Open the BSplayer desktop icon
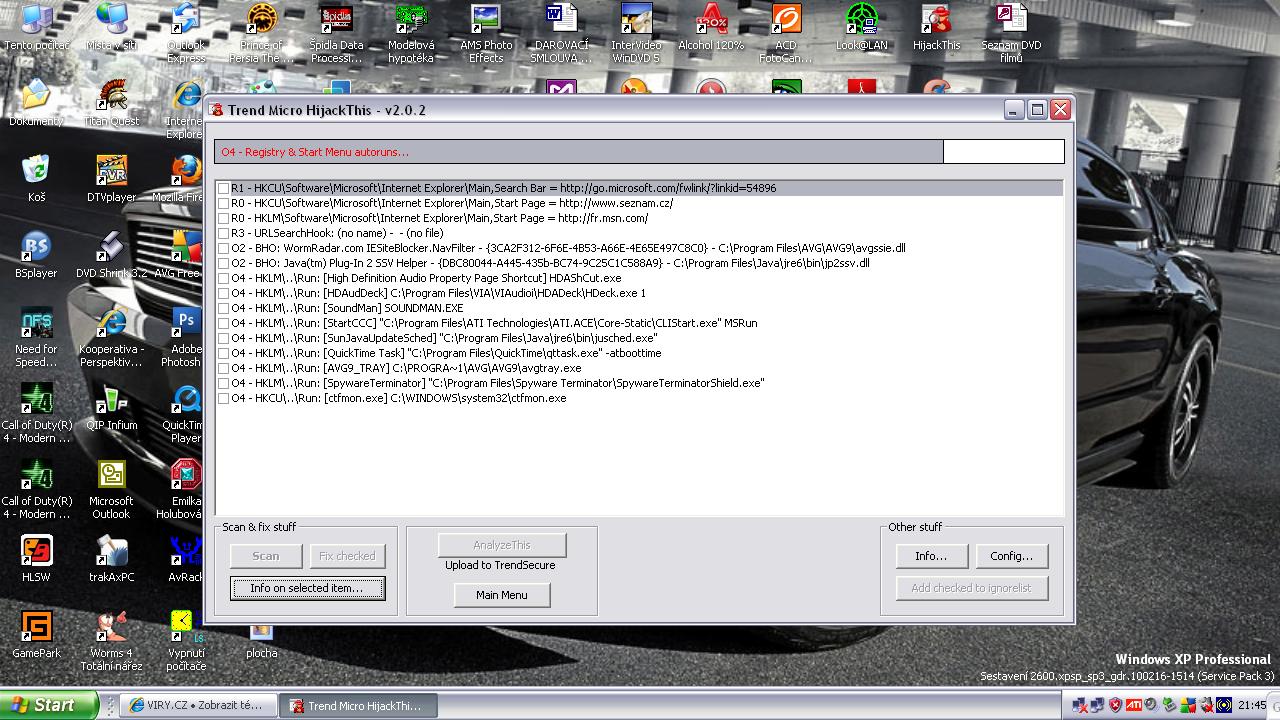 [x=36, y=249]
